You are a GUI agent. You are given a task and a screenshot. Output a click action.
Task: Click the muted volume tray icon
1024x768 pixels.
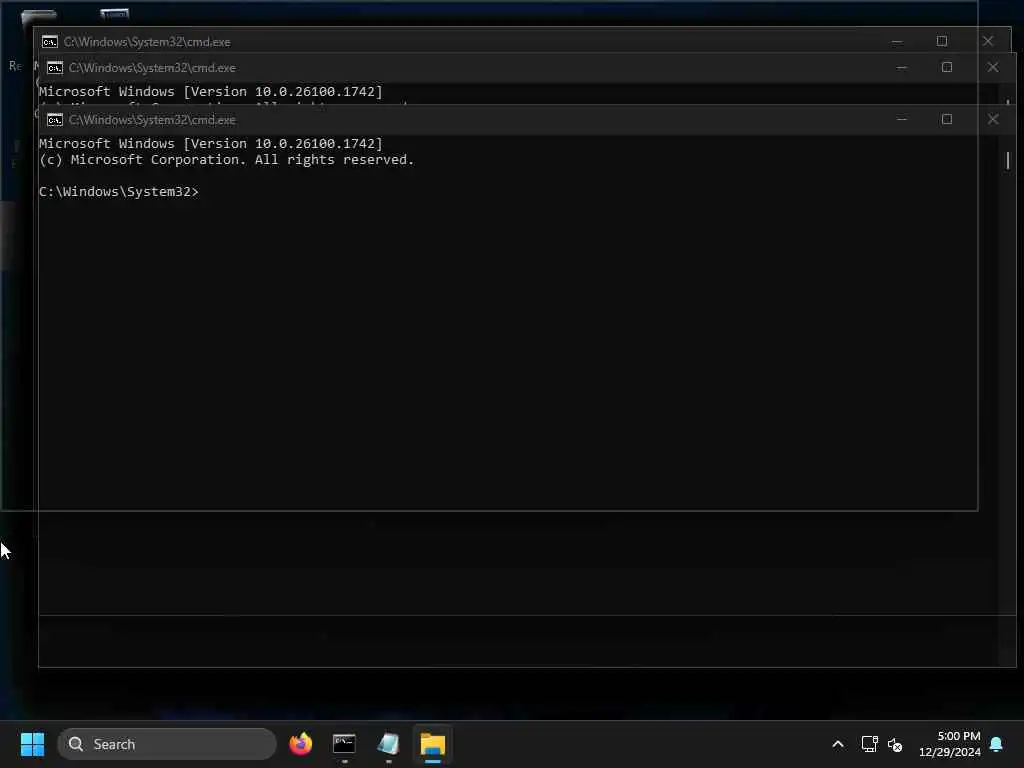[x=895, y=744]
